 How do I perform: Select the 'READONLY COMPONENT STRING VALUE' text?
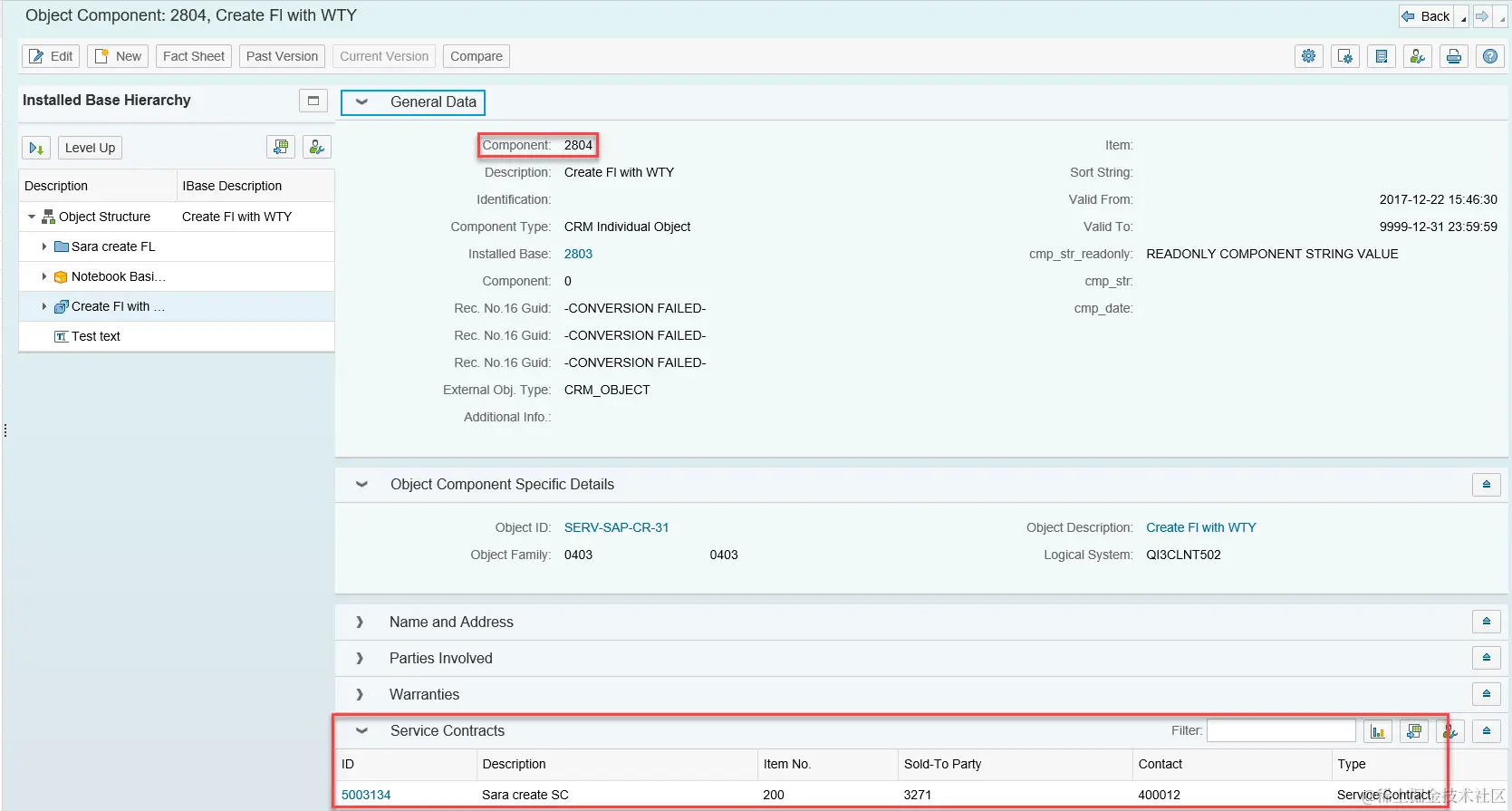pos(1272,254)
